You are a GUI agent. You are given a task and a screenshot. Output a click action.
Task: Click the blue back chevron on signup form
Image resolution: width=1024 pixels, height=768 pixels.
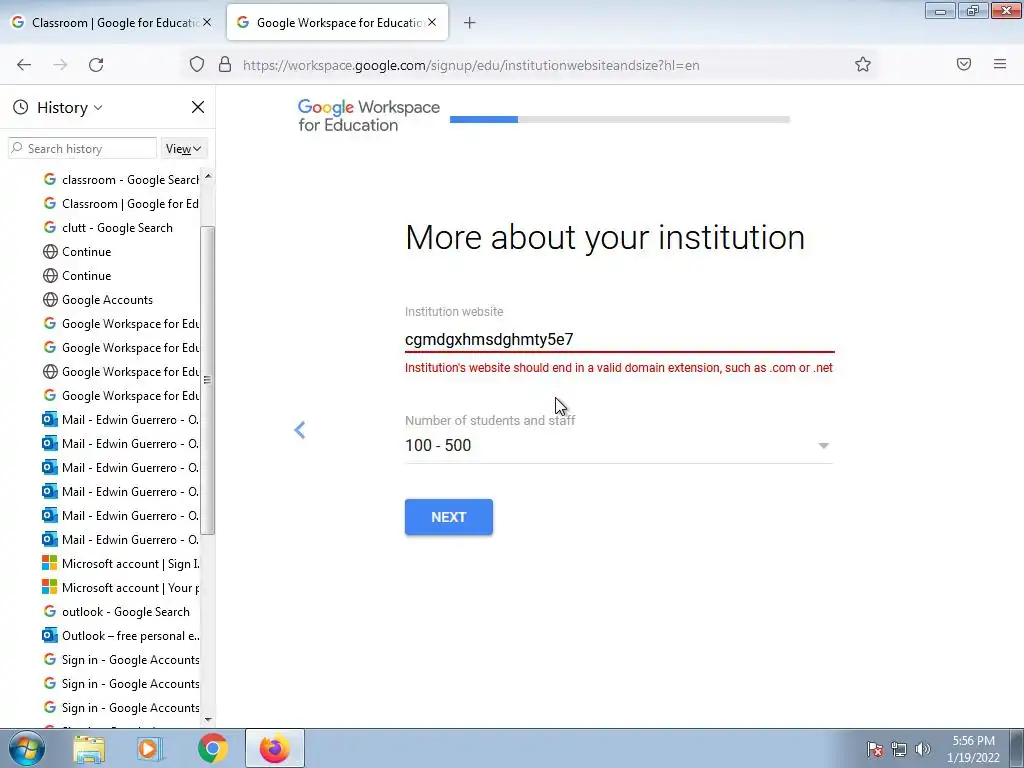(x=300, y=430)
